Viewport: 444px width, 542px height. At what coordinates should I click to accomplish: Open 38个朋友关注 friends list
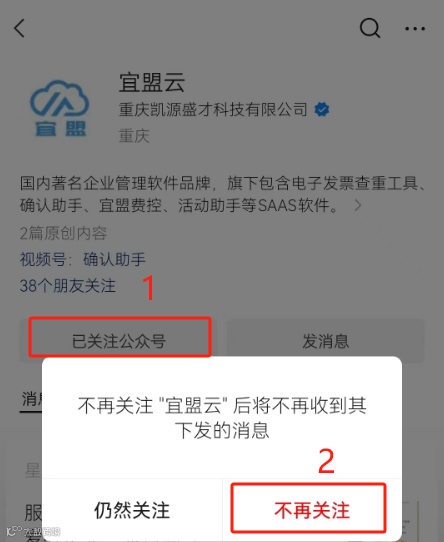click(68, 286)
